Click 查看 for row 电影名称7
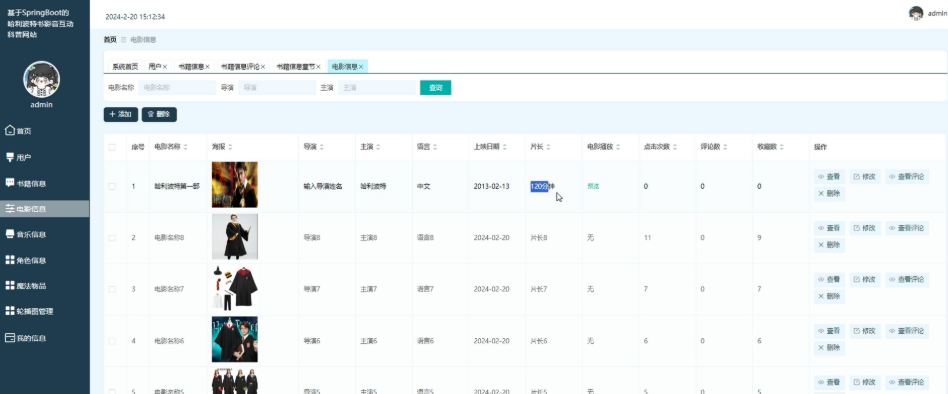Image resolution: width=948 pixels, height=394 pixels. [x=829, y=280]
